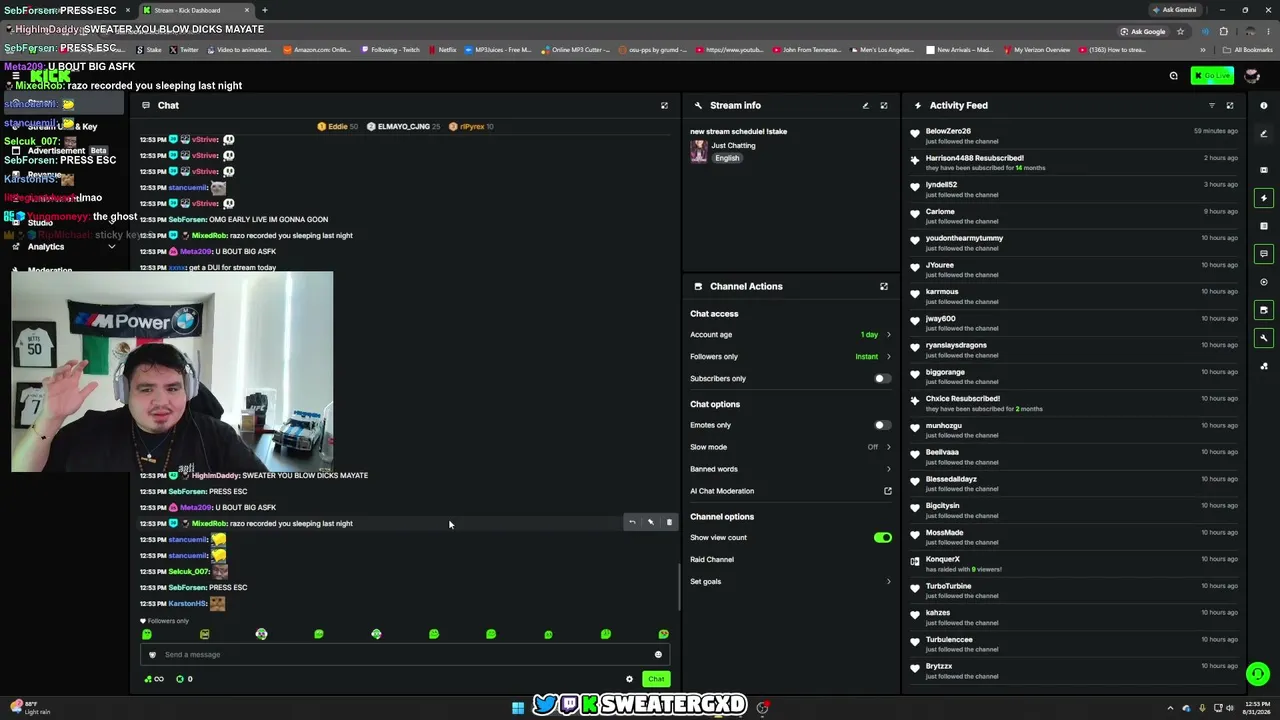The height and width of the screenshot is (720, 1280).
Task: Open the green help bubble
Action: tap(1258, 674)
